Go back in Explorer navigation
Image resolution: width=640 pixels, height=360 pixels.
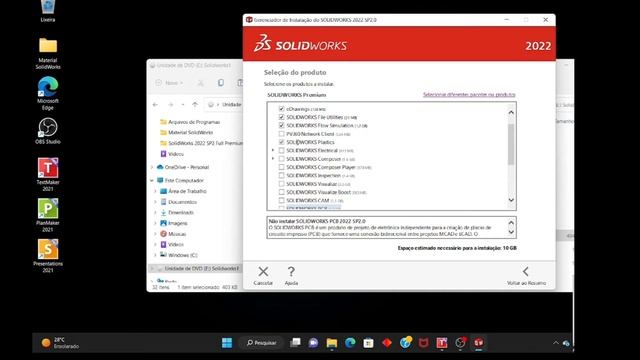point(155,105)
